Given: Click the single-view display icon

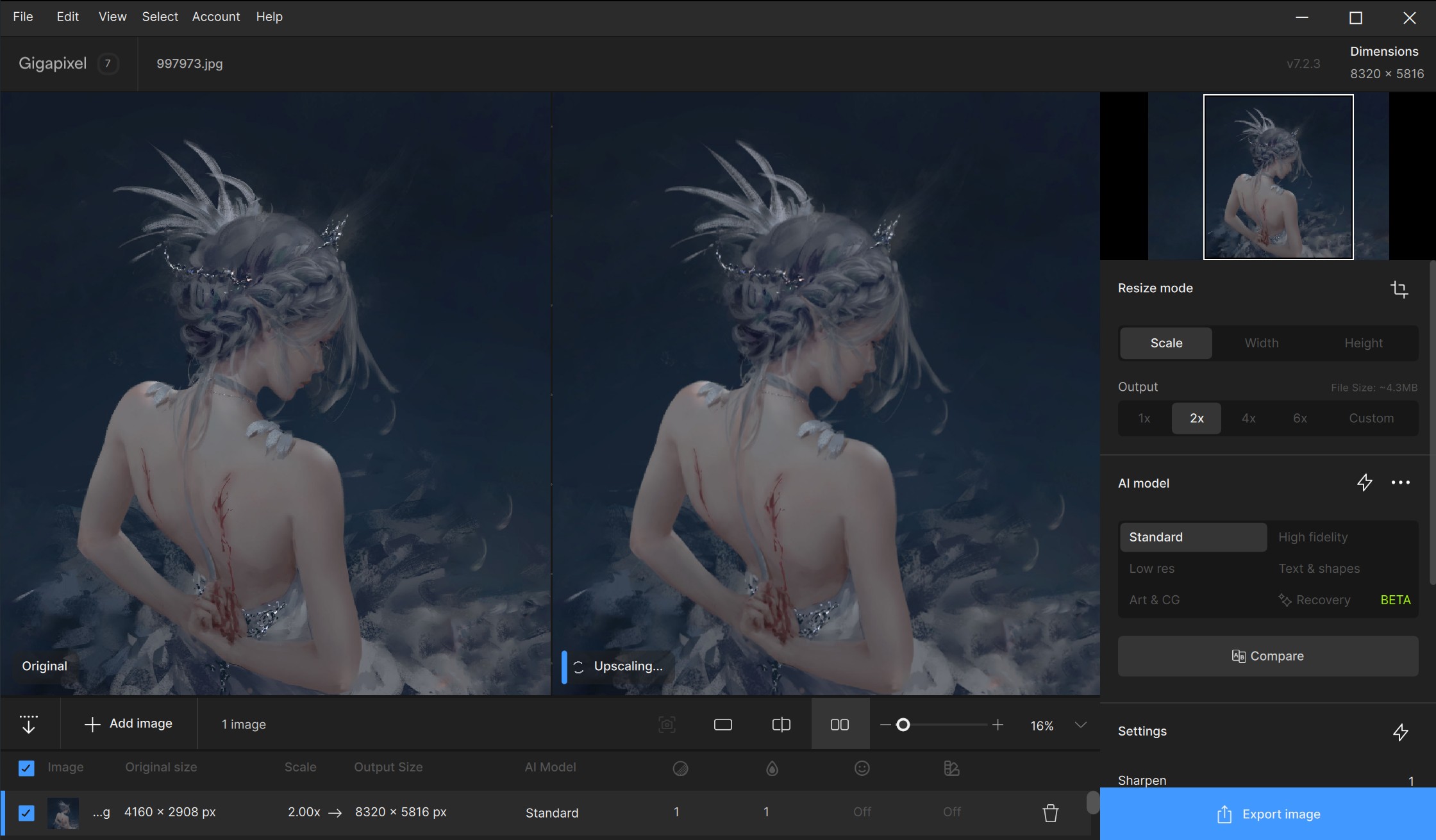Looking at the screenshot, I should point(723,724).
